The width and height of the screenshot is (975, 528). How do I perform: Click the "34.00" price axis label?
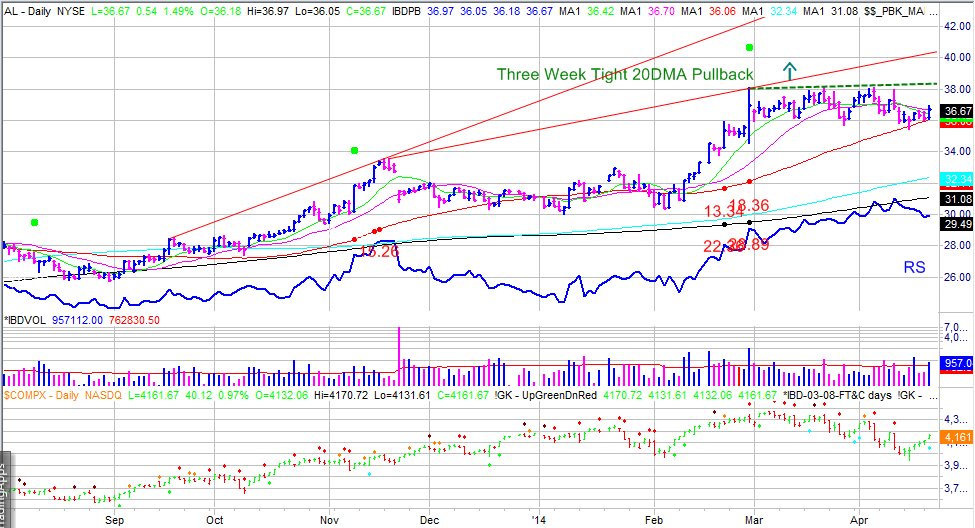point(957,151)
